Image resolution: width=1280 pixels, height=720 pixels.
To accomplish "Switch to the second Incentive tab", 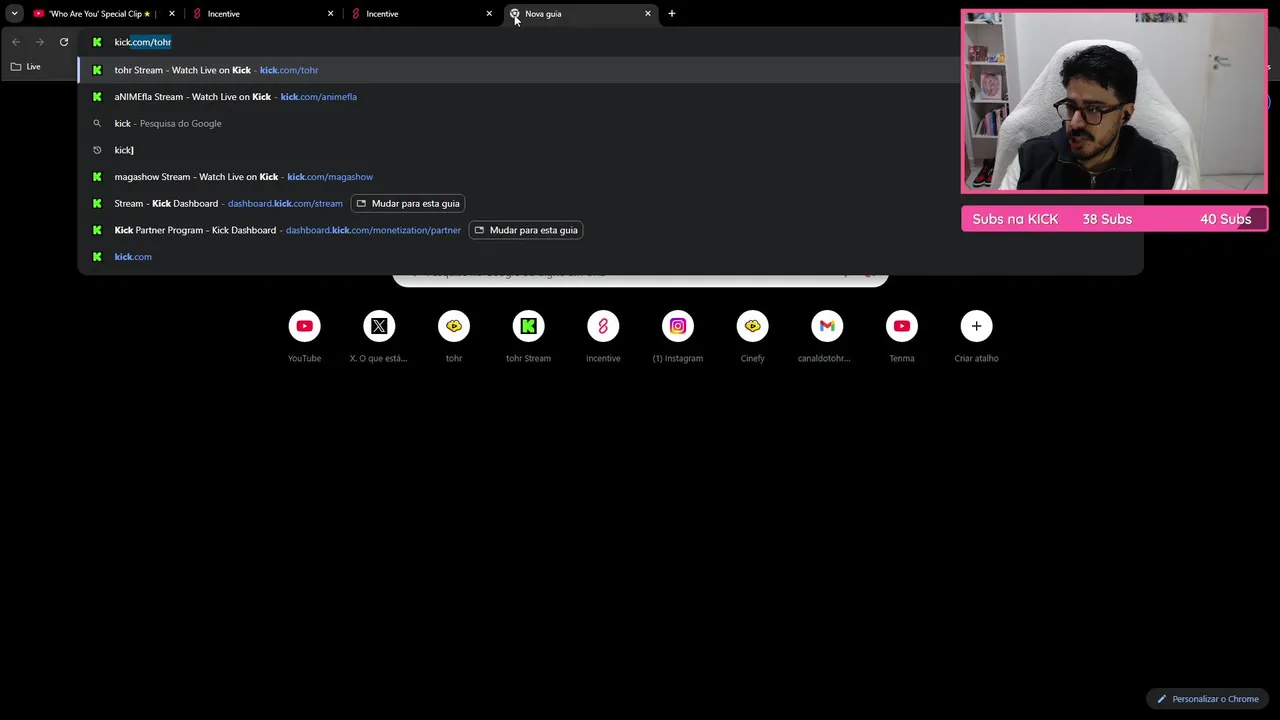I will [x=420, y=14].
